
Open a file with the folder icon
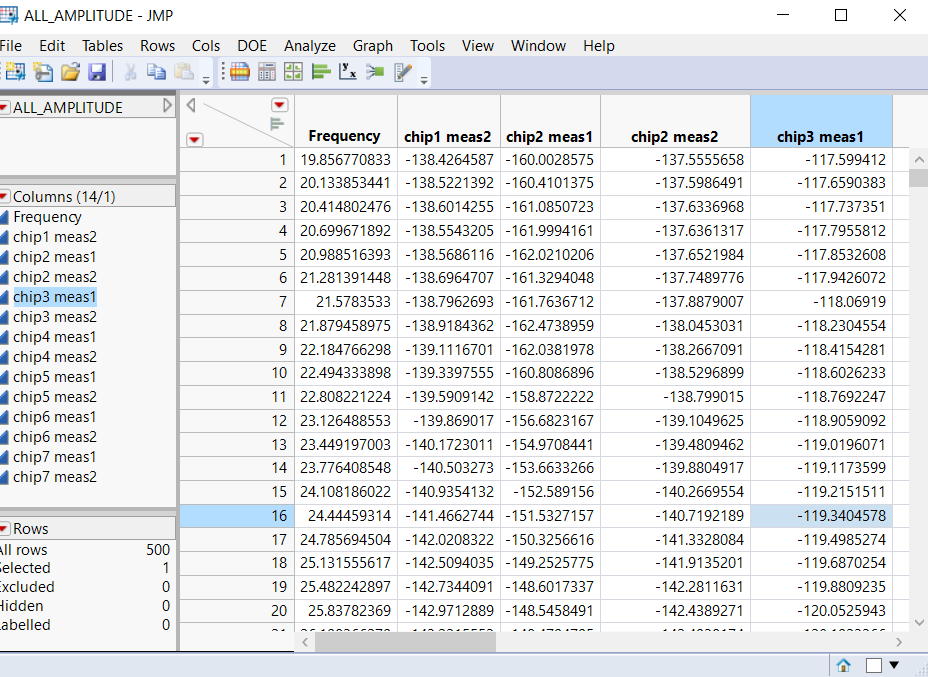[70, 72]
